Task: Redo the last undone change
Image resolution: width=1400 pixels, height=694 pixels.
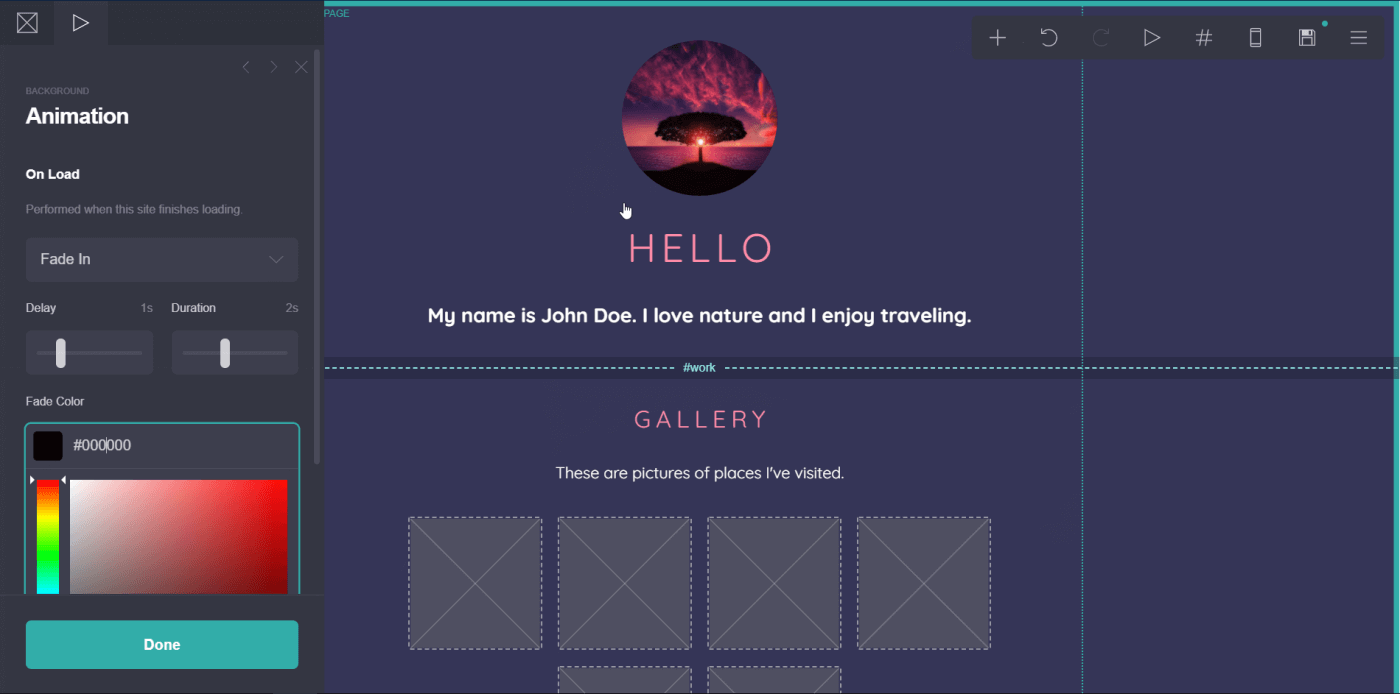Action: [x=1101, y=38]
